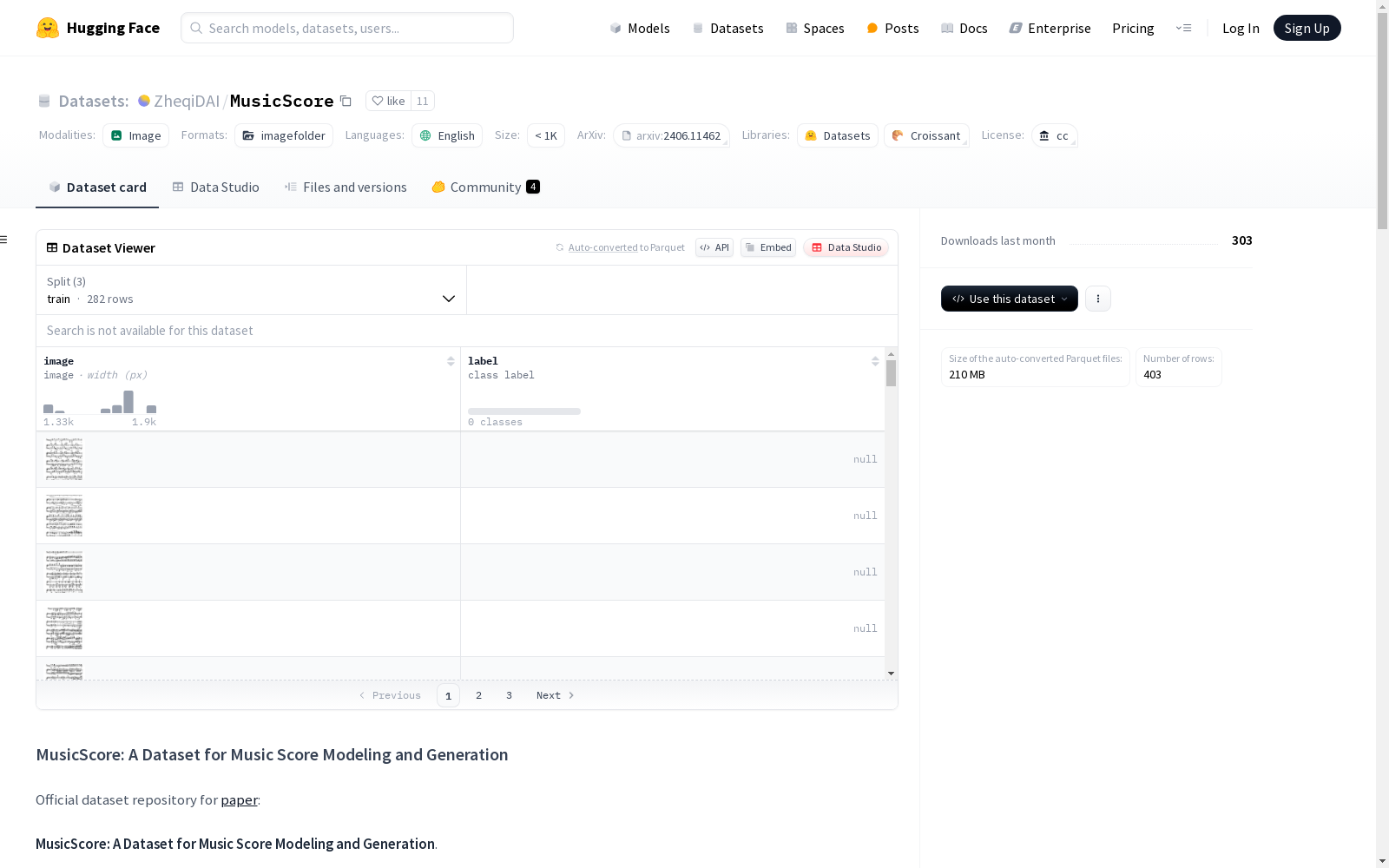Open the Hugging Face logo home link
The image size is (1389, 868).
point(98,28)
